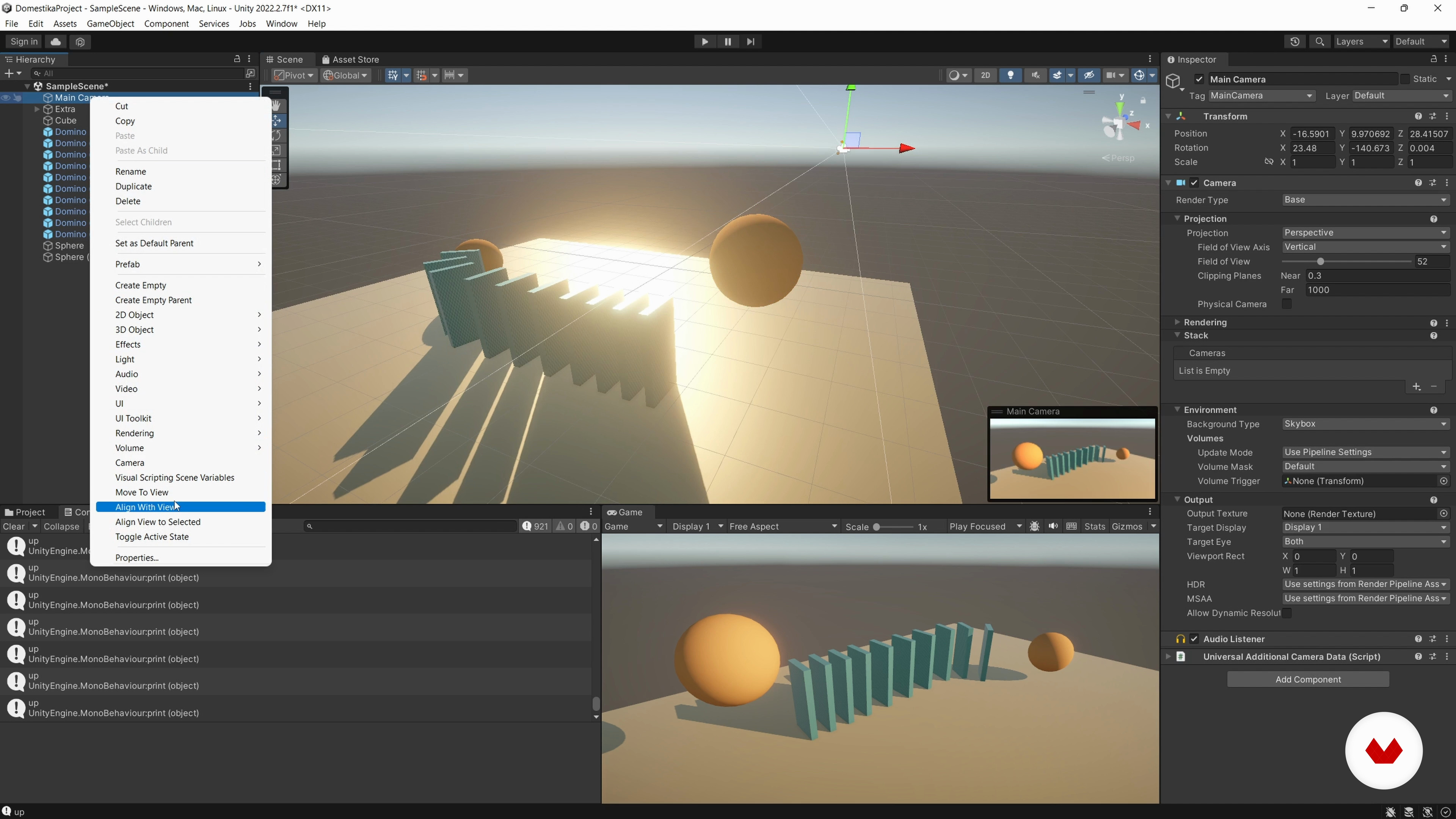1456x819 pixels.
Task: Expand the Rendering section
Action: 1177,322
